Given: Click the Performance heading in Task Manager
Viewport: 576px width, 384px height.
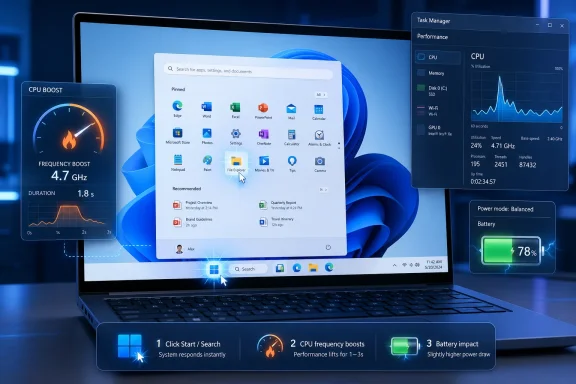Looking at the screenshot, I should pyautogui.click(x=432, y=37).
